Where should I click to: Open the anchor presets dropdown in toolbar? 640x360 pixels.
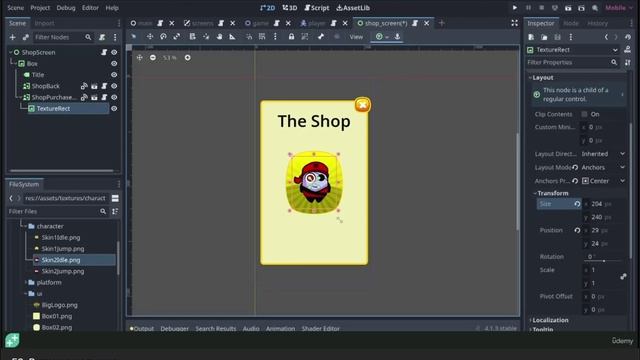[382, 37]
